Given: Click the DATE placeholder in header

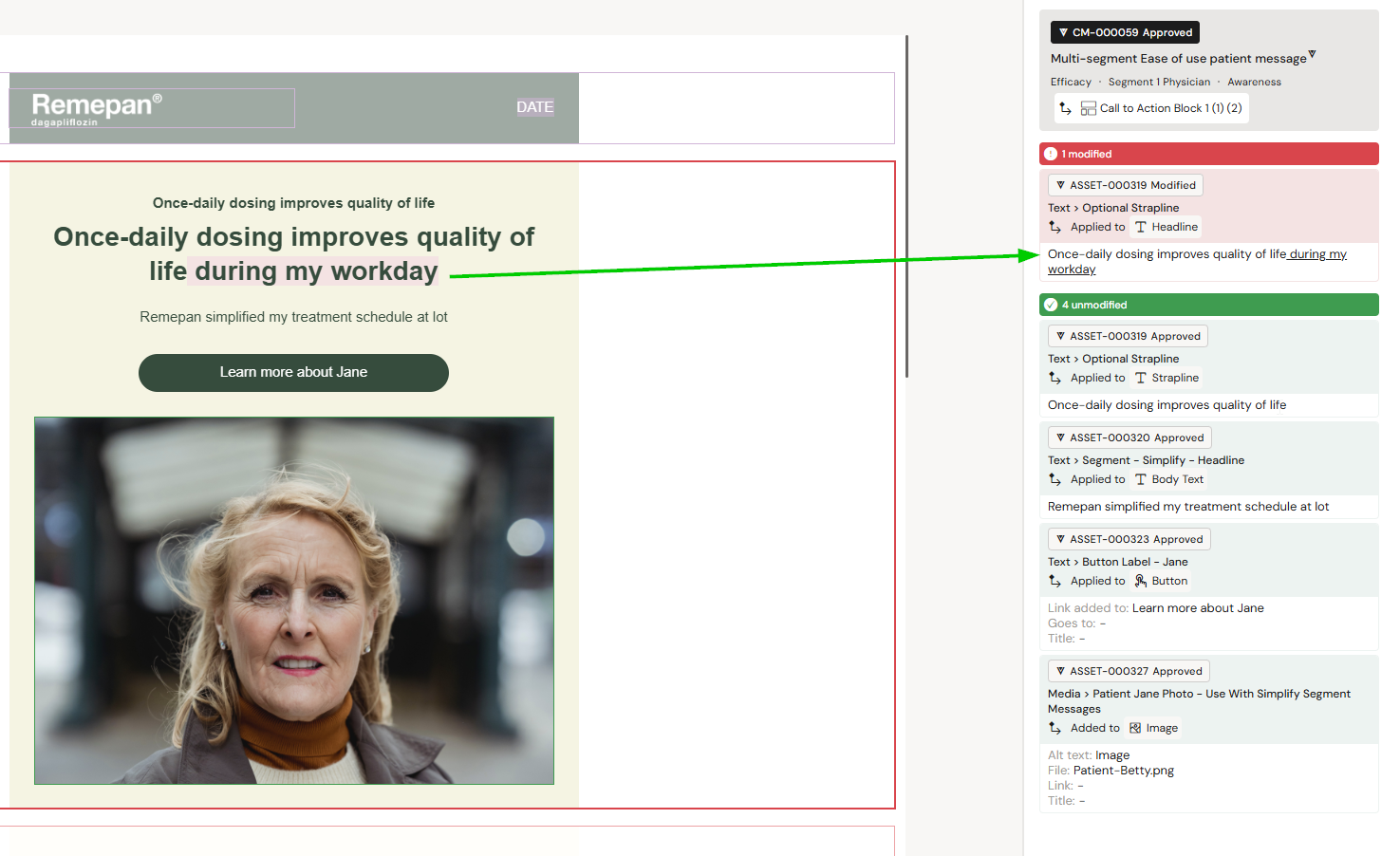Looking at the screenshot, I should pyautogui.click(x=534, y=107).
